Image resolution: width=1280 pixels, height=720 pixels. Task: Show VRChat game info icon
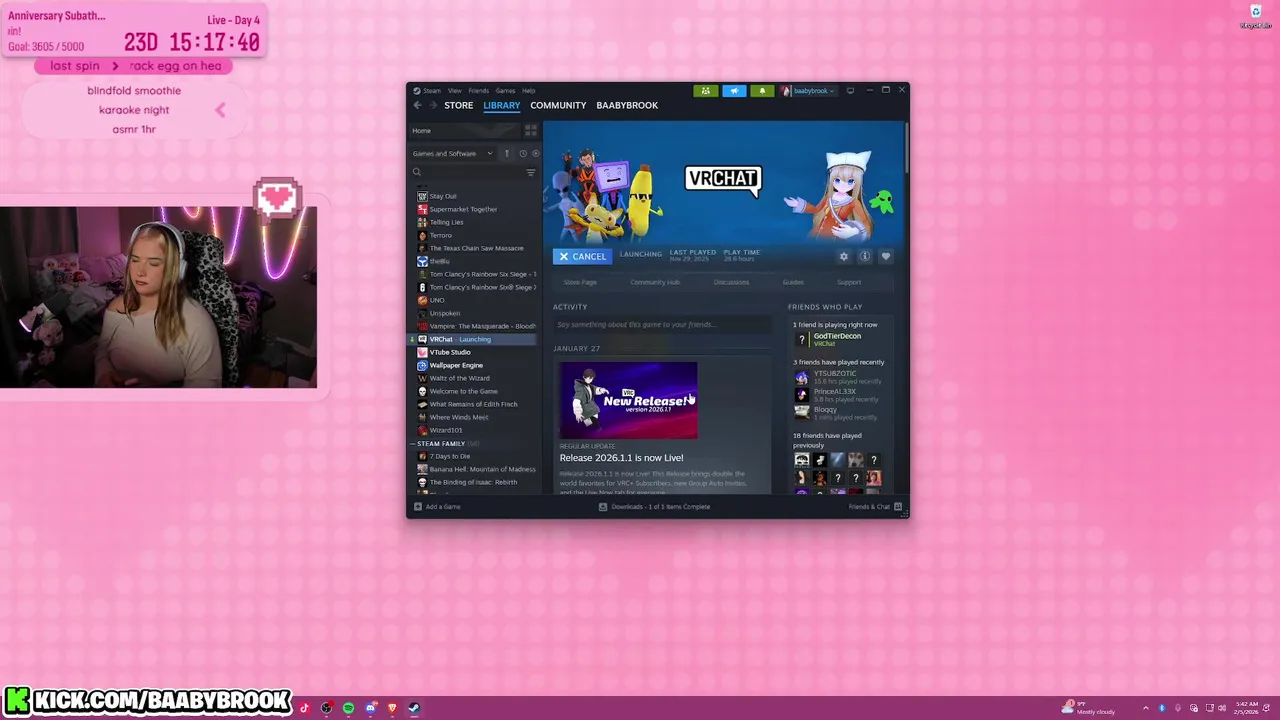[x=865, y=256]
